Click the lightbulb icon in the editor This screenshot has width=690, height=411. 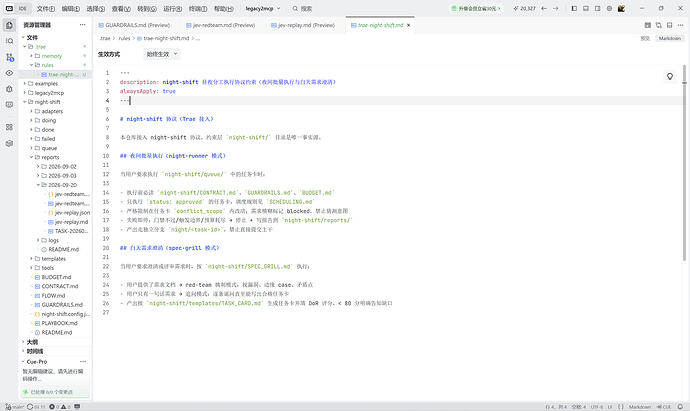pos(670,77)
